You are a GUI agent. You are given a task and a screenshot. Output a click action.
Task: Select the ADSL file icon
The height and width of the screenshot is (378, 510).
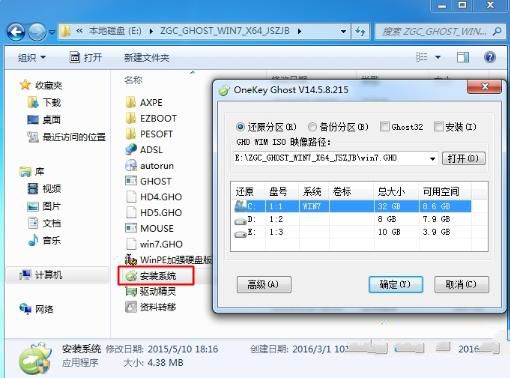point(130,149)
